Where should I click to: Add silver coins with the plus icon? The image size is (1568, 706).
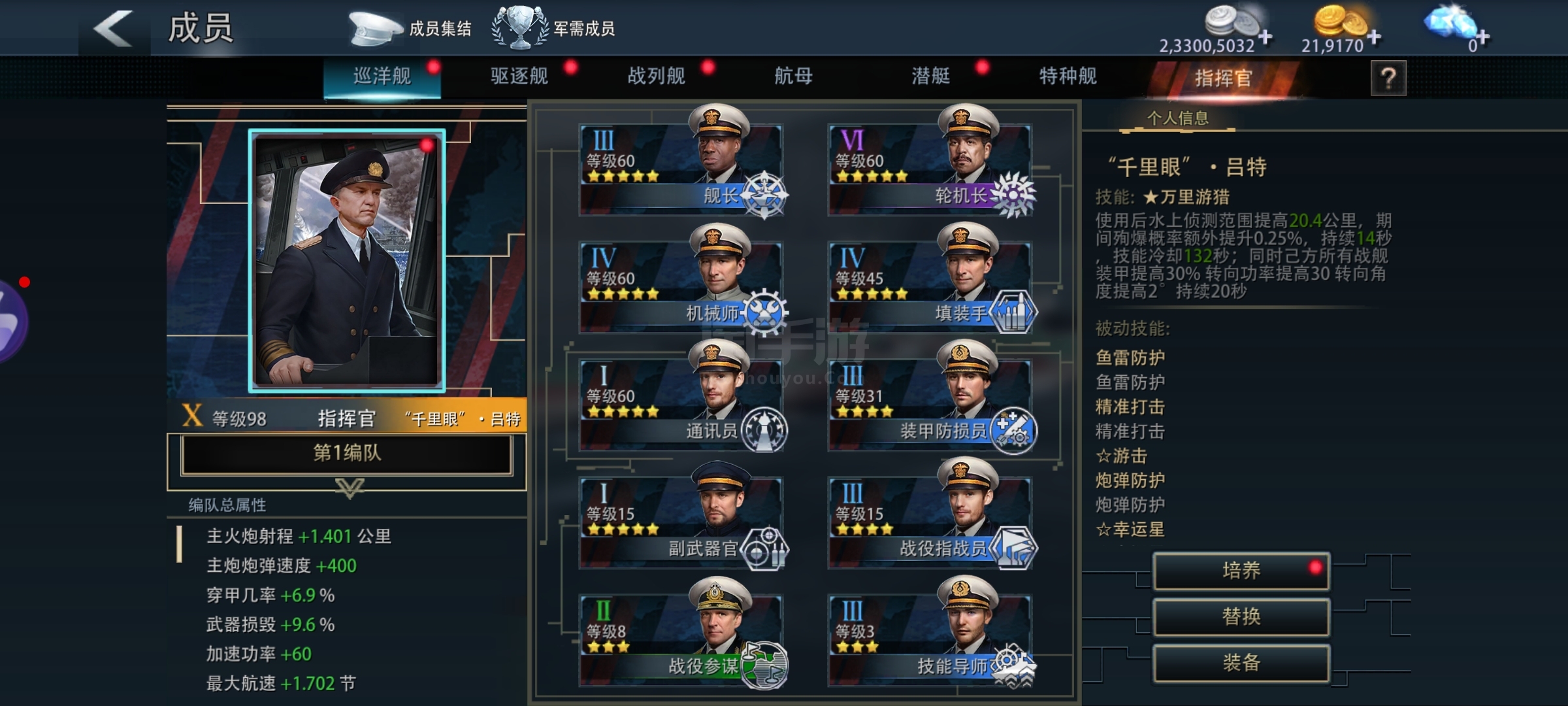pyautogui.click(x=1266, y=37)
